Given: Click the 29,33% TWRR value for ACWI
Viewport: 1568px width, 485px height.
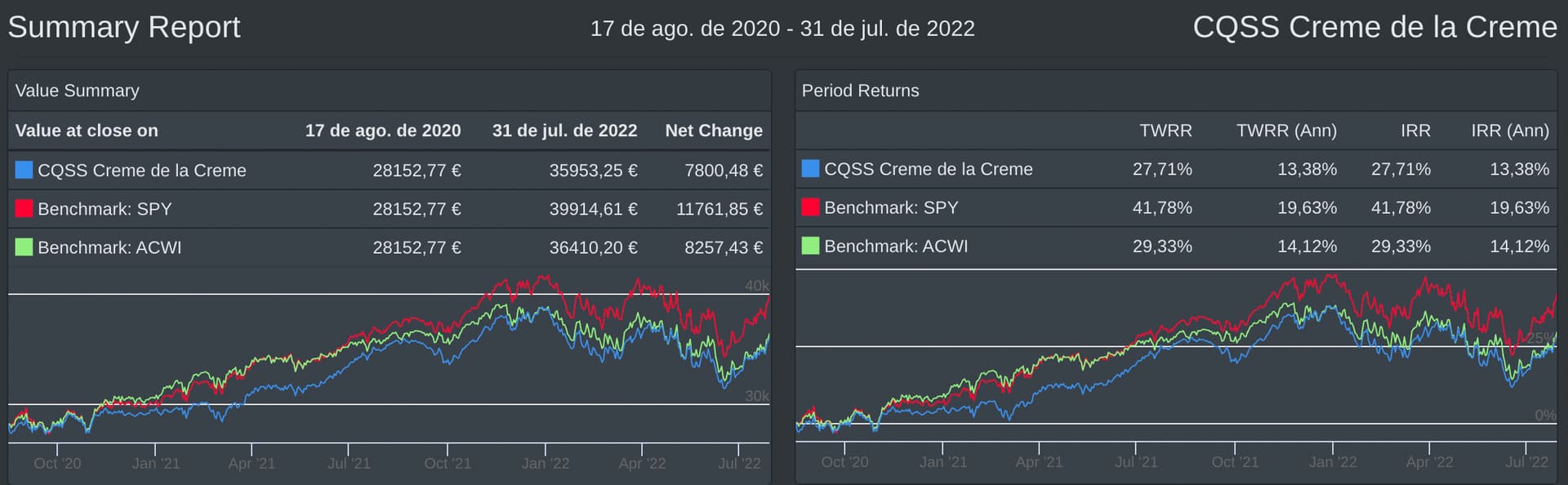Looking at the screenshot, I should click(1162, 246).
